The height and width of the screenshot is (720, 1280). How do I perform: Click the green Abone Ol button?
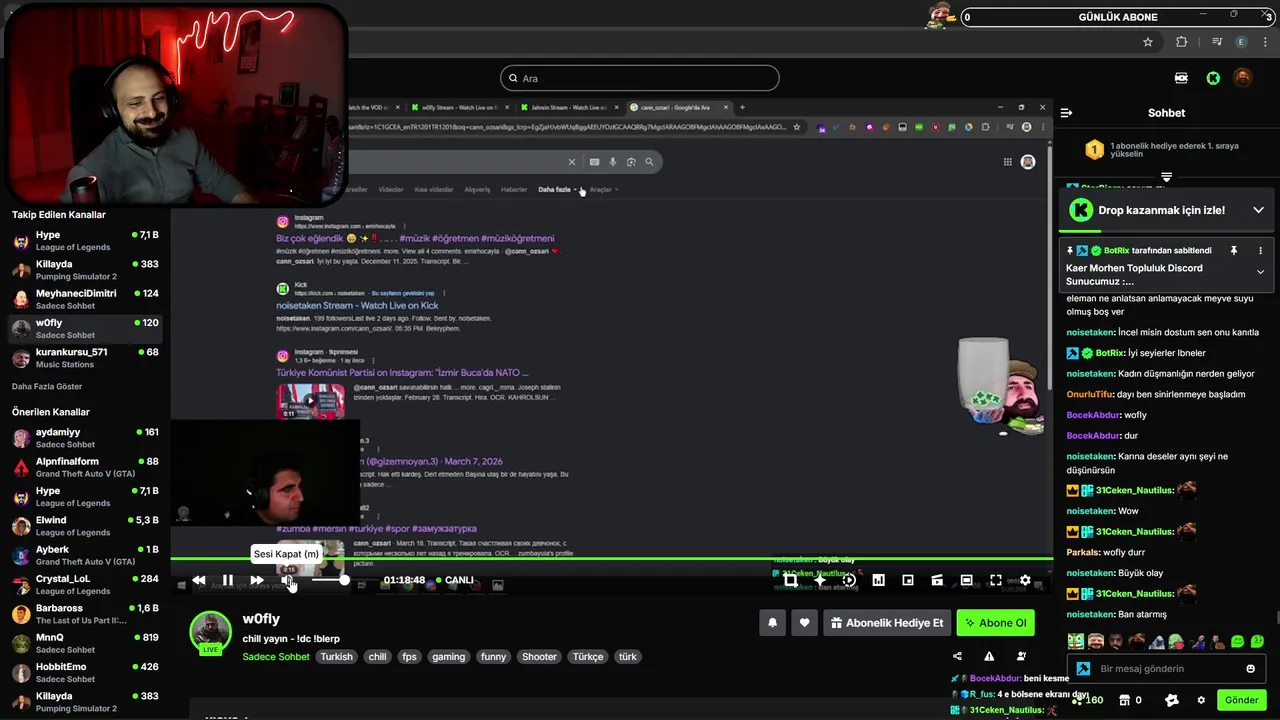click(995, 623)
